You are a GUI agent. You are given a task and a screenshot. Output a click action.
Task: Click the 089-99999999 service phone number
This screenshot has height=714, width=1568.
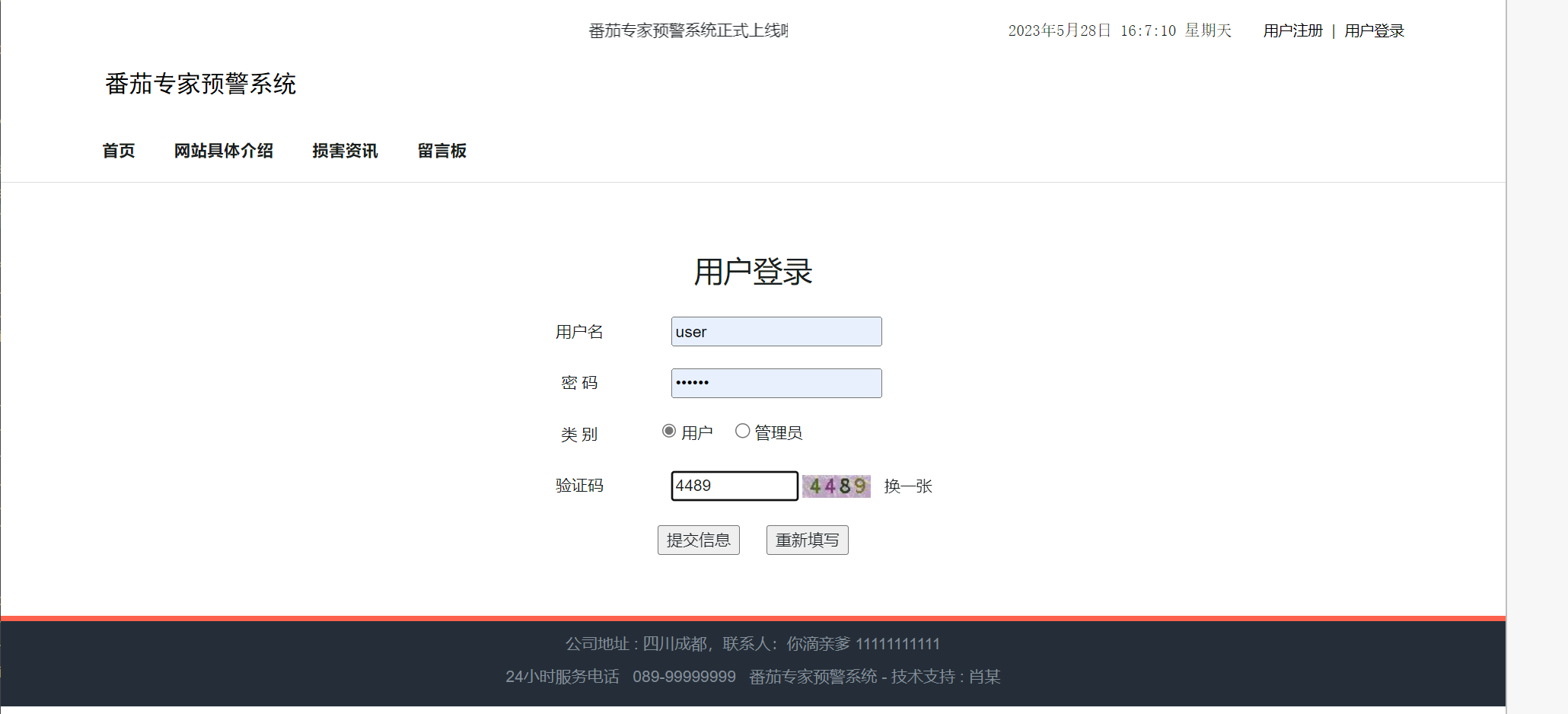(x=684, y=676)
